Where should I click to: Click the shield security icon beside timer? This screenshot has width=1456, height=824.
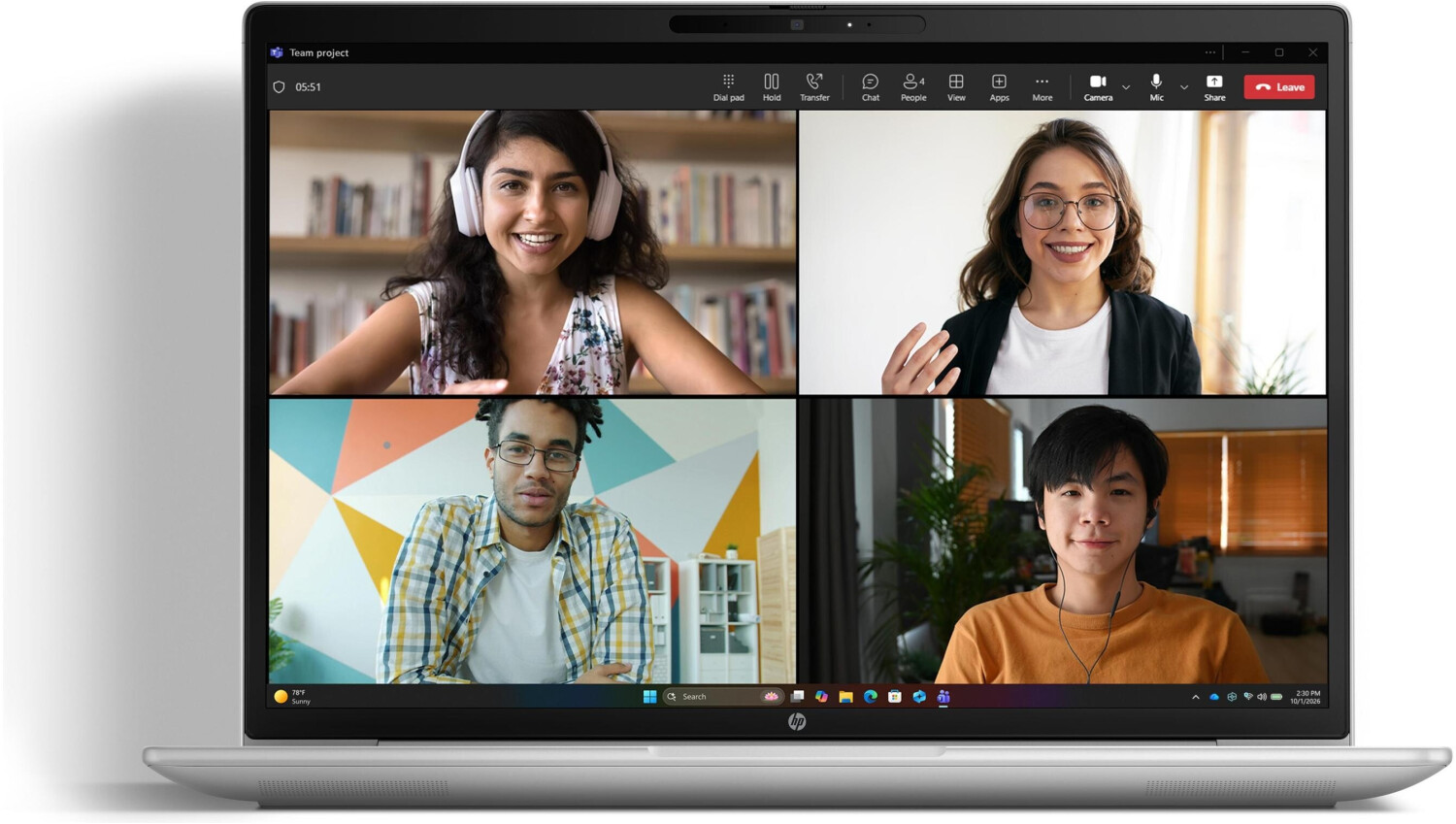point(280,87)
